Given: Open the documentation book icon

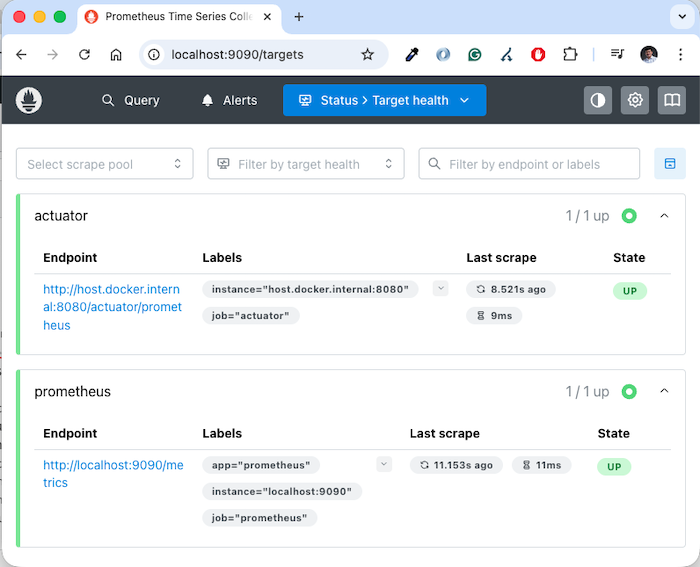Looking at the screenshot, I should click(672, 100).
